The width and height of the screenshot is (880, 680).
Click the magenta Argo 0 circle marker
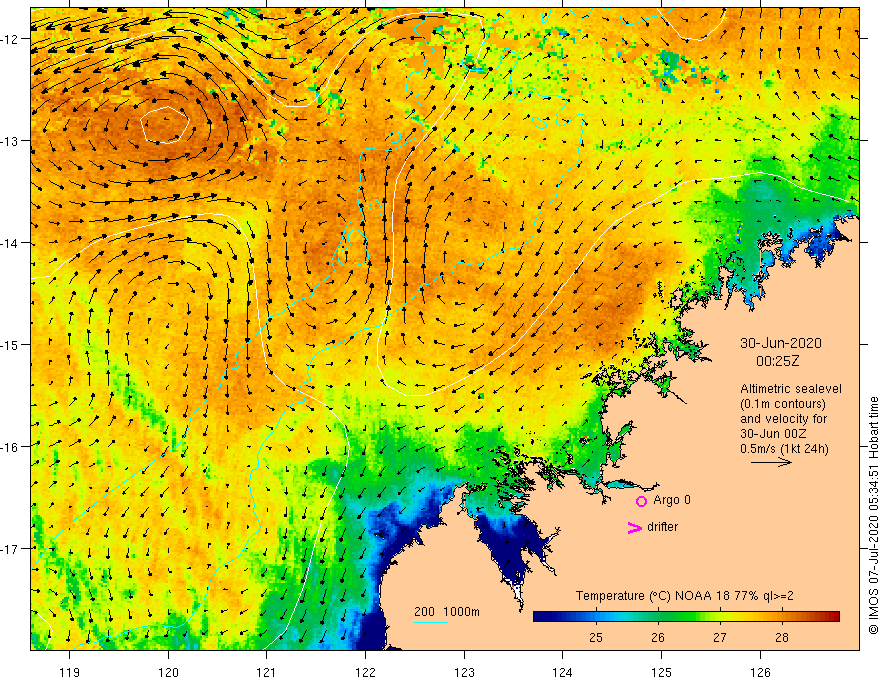641,501
